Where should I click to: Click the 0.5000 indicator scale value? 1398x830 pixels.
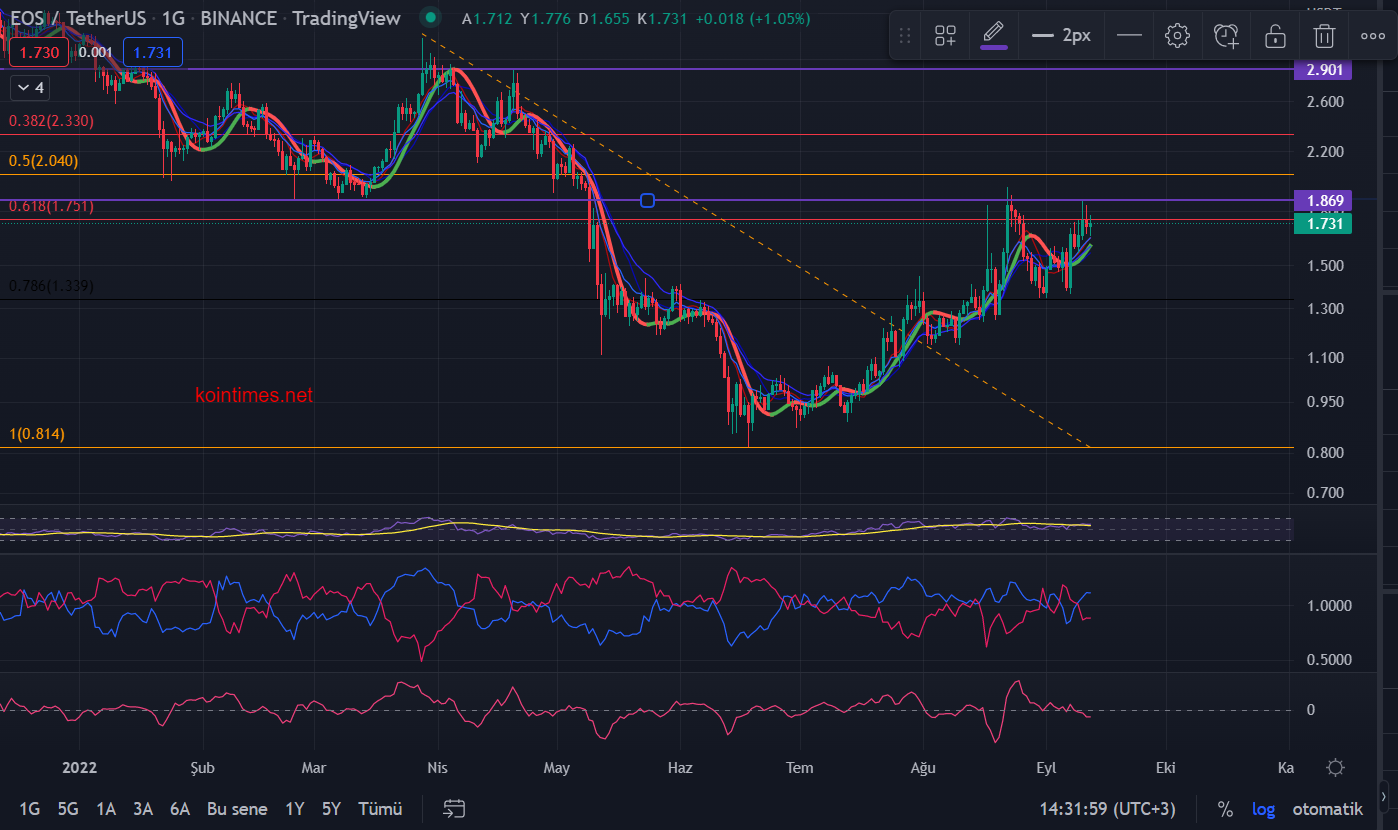pyautogui.click(x=1330, y=660)
